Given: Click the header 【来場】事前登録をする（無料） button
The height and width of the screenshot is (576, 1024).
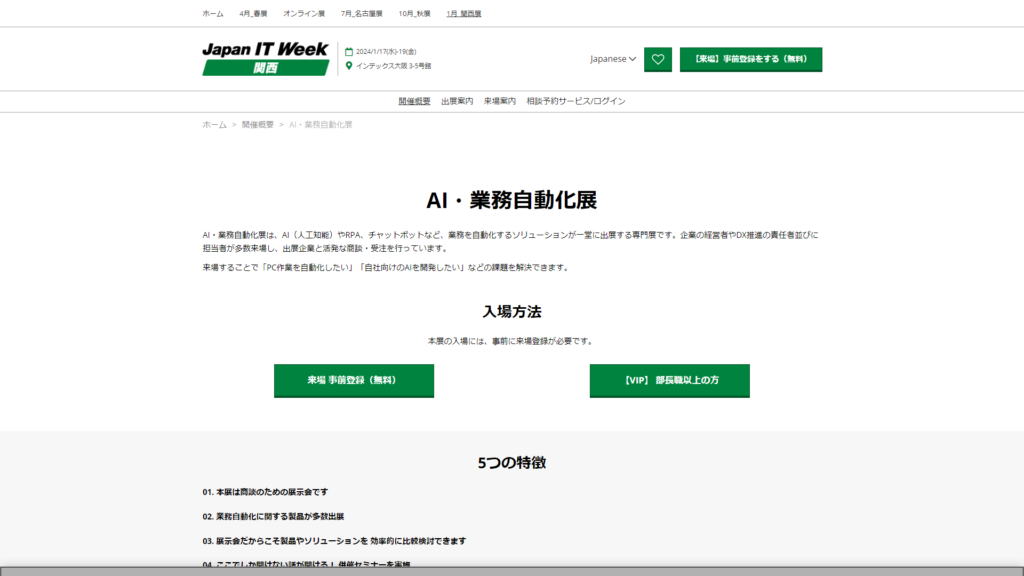Looking at the screenshot, I should coord(751,59).
